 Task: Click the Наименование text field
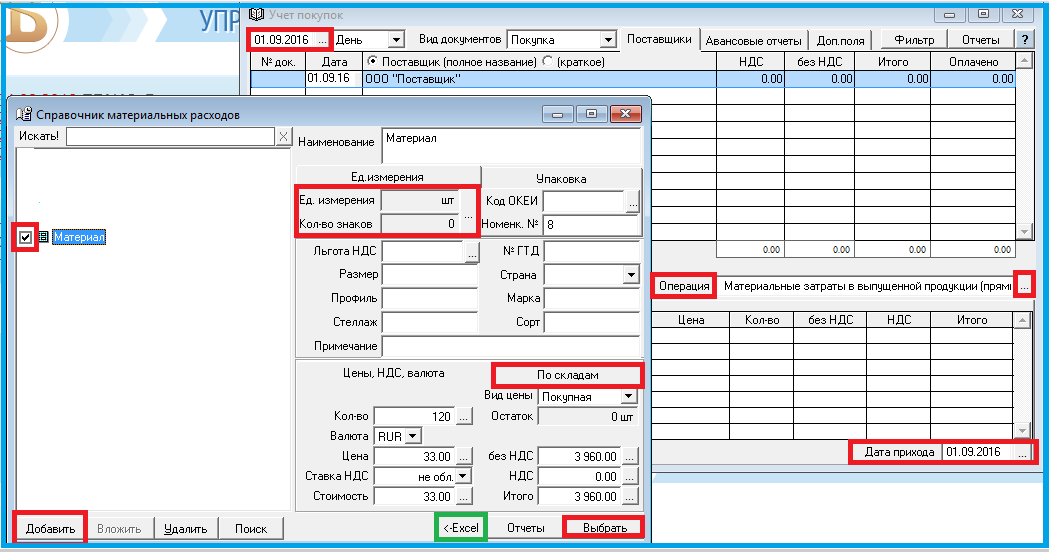point(512,145)
